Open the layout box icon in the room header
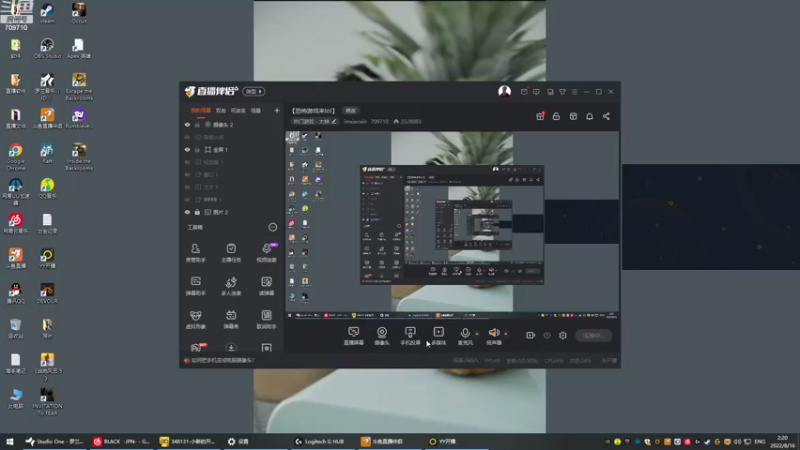 (573, 116)
